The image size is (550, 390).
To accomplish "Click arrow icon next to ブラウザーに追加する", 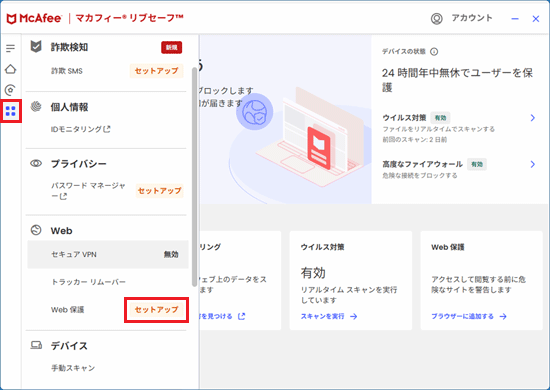I will (503, 316).
